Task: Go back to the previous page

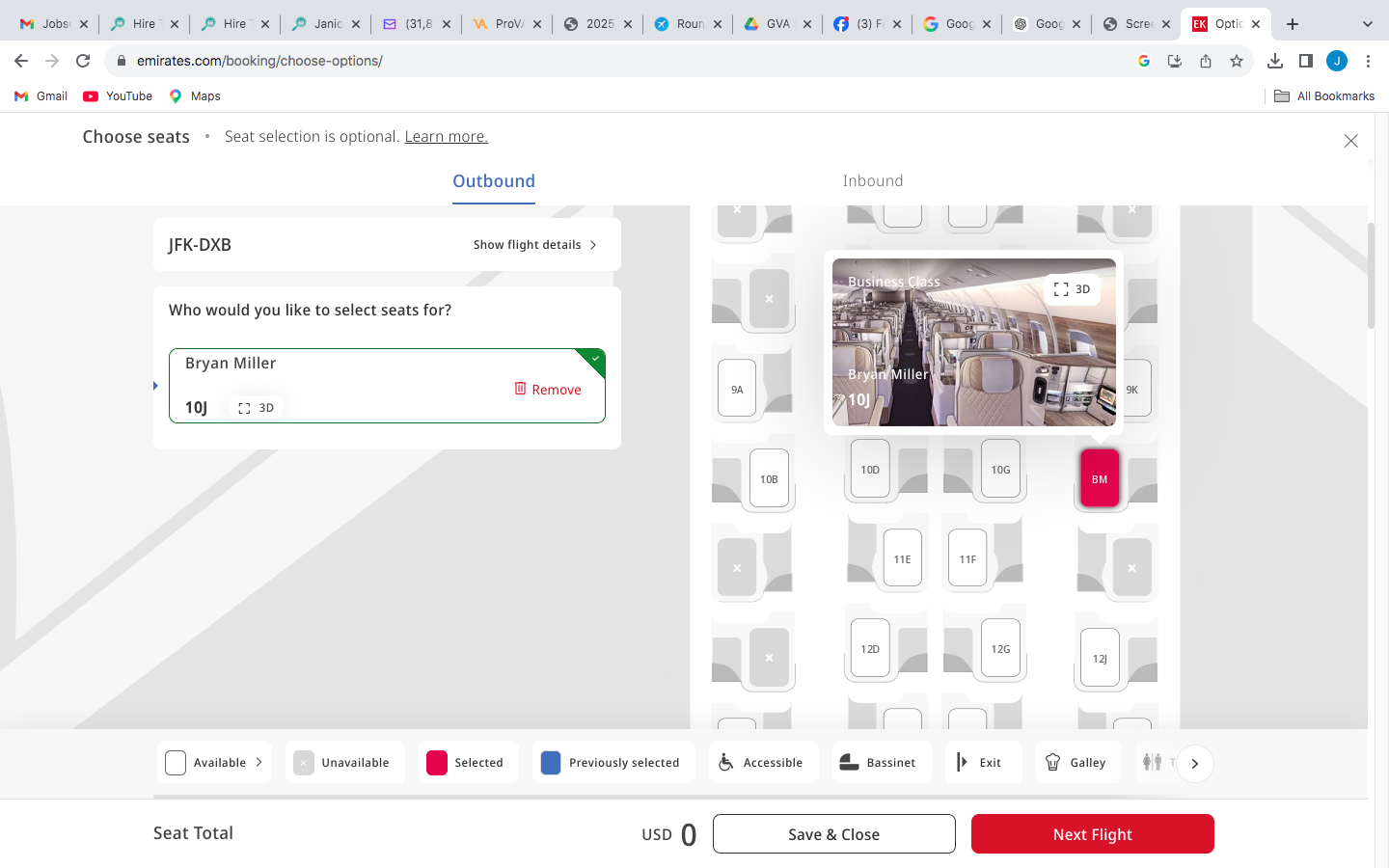Action: (x=21, y=61)
